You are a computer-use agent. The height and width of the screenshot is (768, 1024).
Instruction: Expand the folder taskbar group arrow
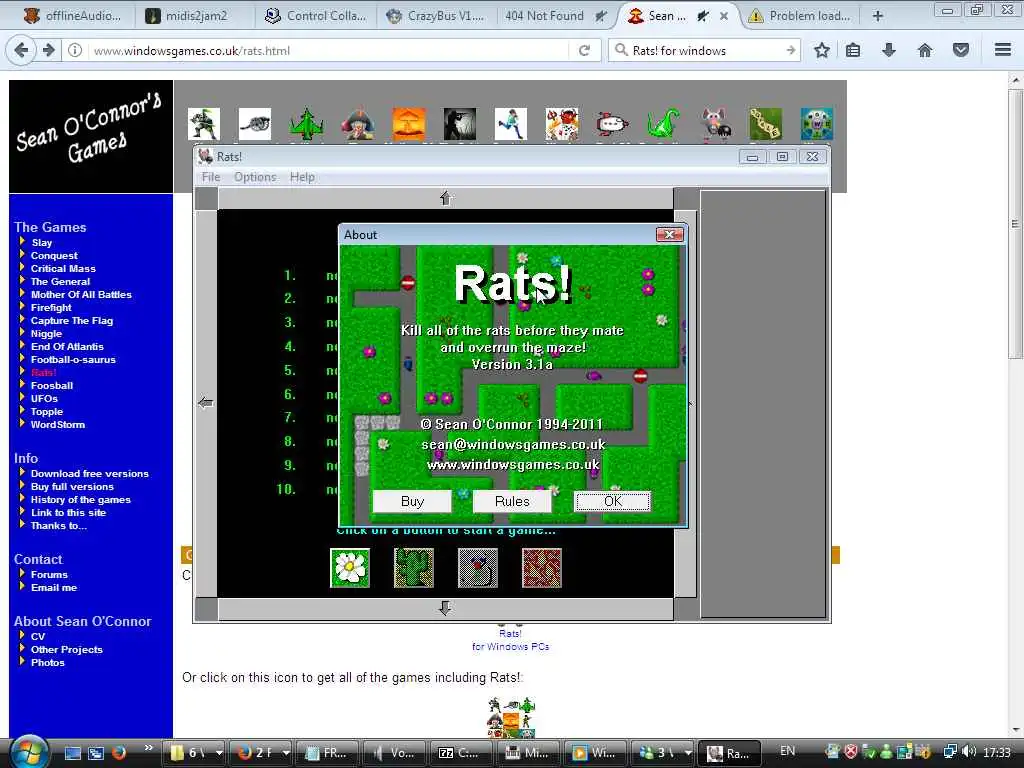pyautogui.click(x=219, y=752)
